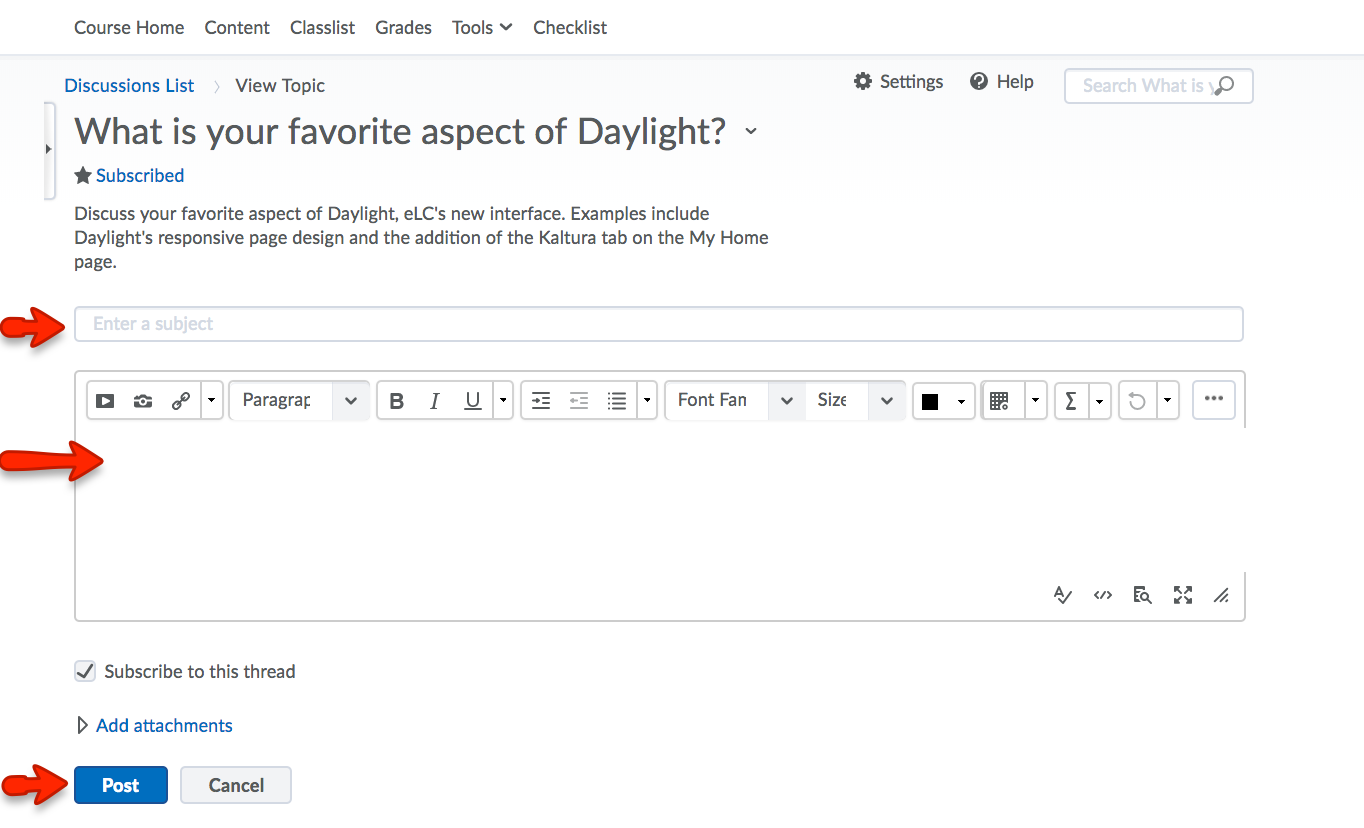Expand the collapsed side panel arrow
Viewport: 1364px width, 828px height.
[x=48, y=149]
